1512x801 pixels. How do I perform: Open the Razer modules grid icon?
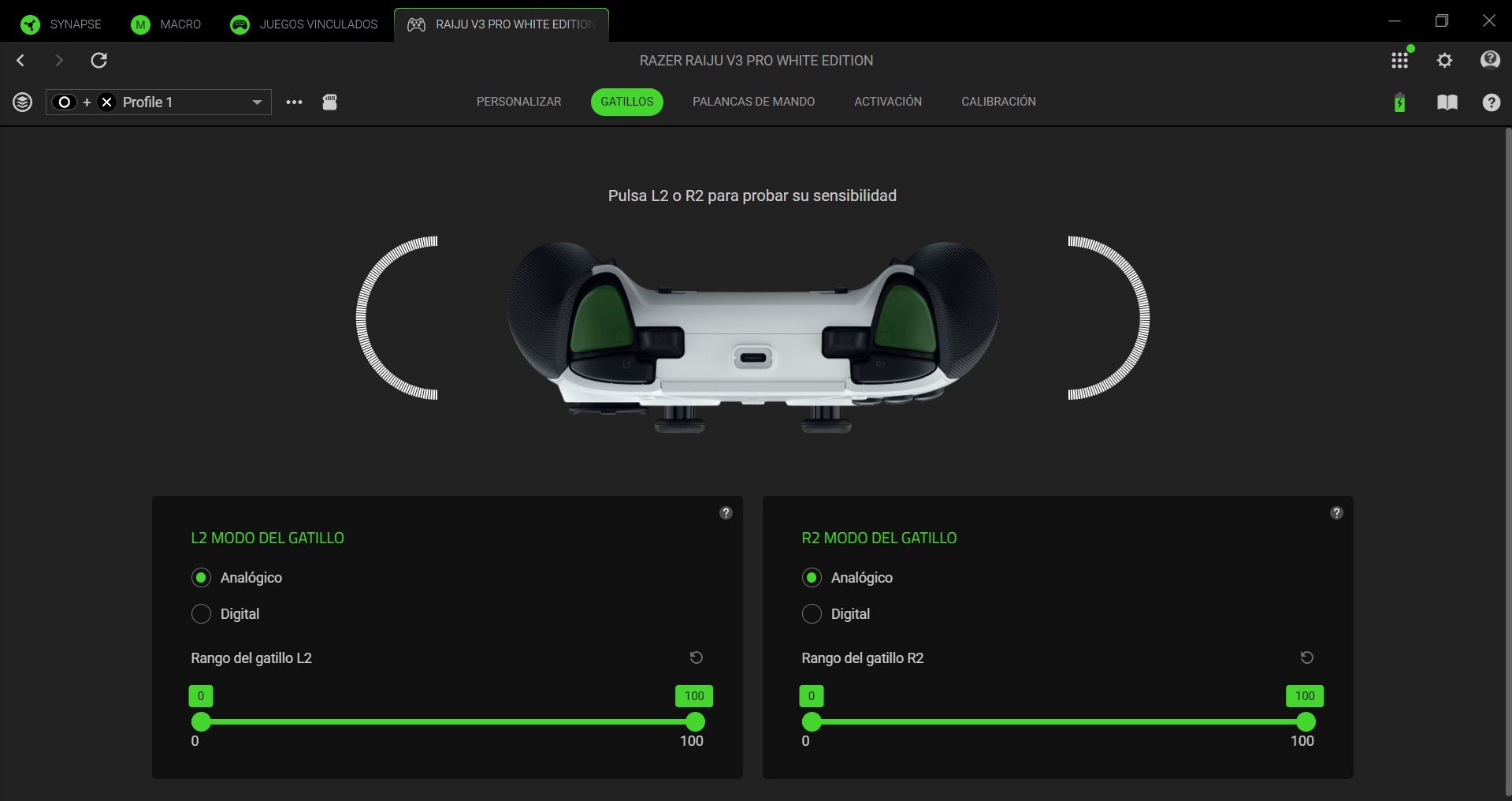1399,61
